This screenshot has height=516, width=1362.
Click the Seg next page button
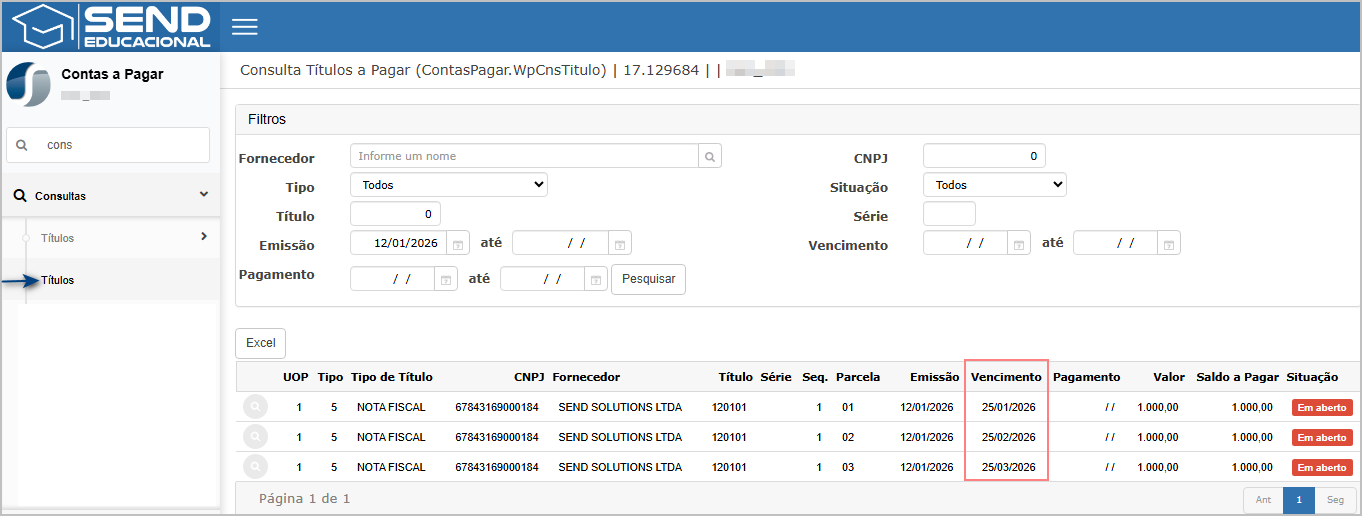(1335, 500)
